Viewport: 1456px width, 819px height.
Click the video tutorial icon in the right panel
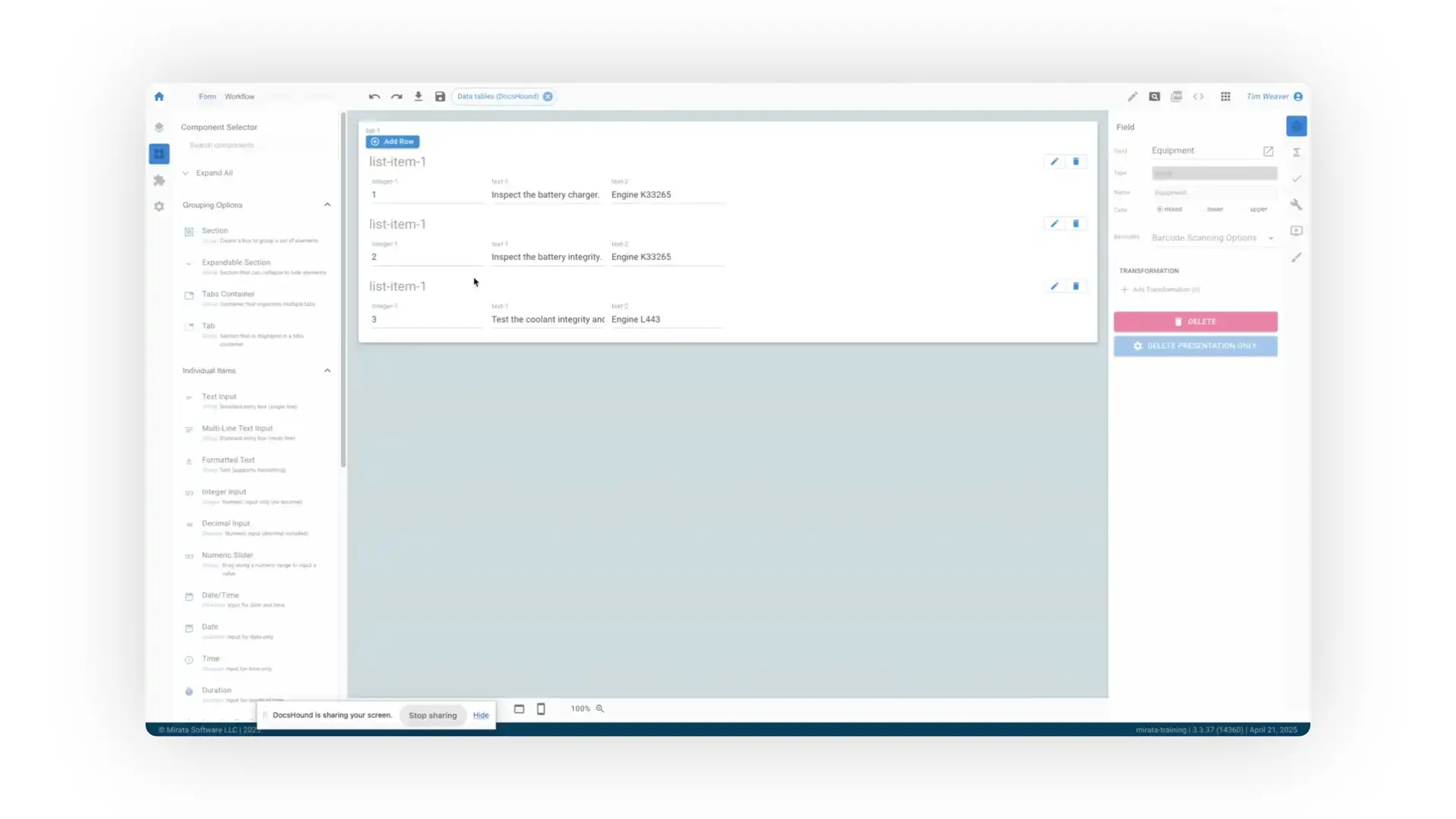point(1296,231)
